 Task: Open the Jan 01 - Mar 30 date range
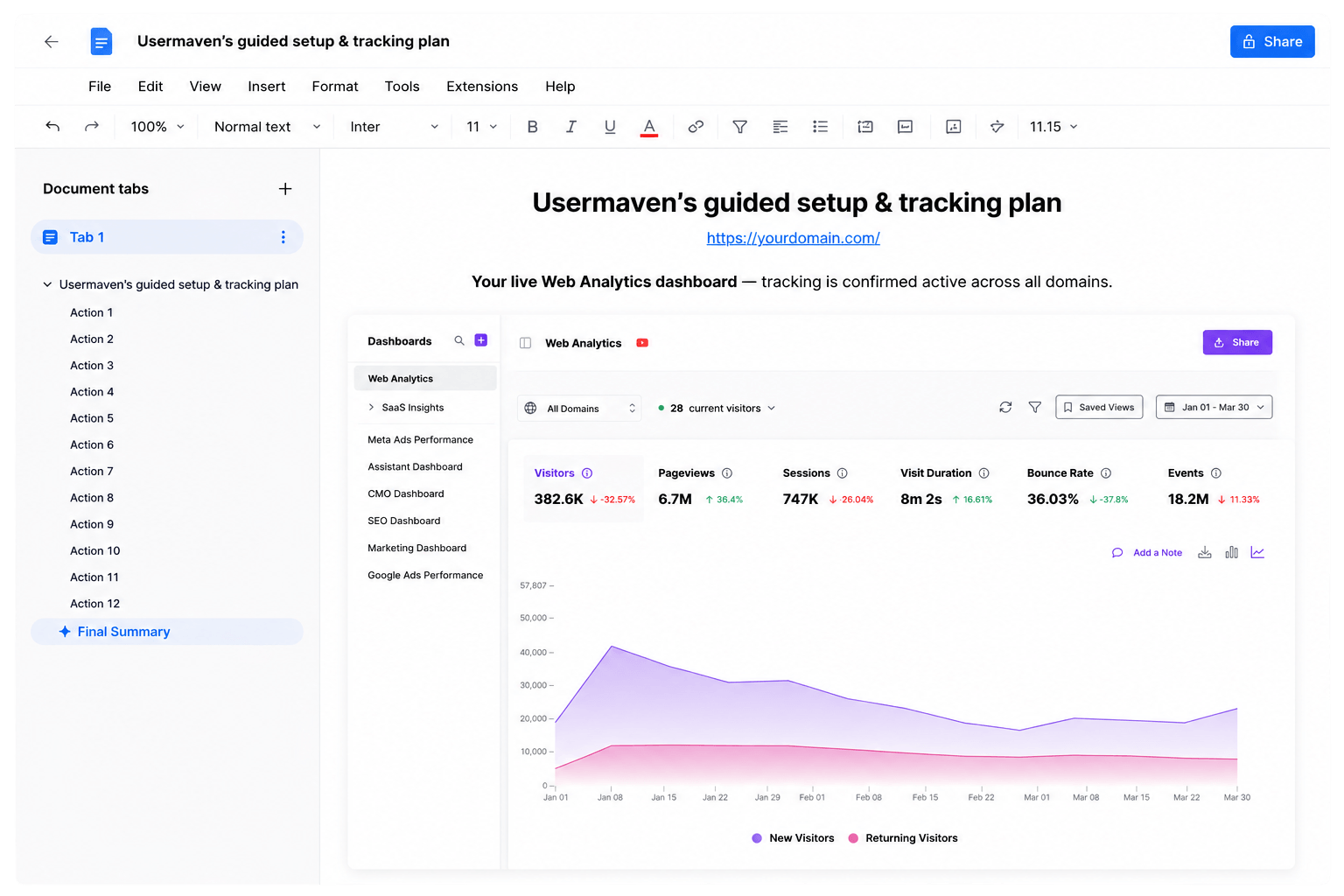pos(1214,407)
